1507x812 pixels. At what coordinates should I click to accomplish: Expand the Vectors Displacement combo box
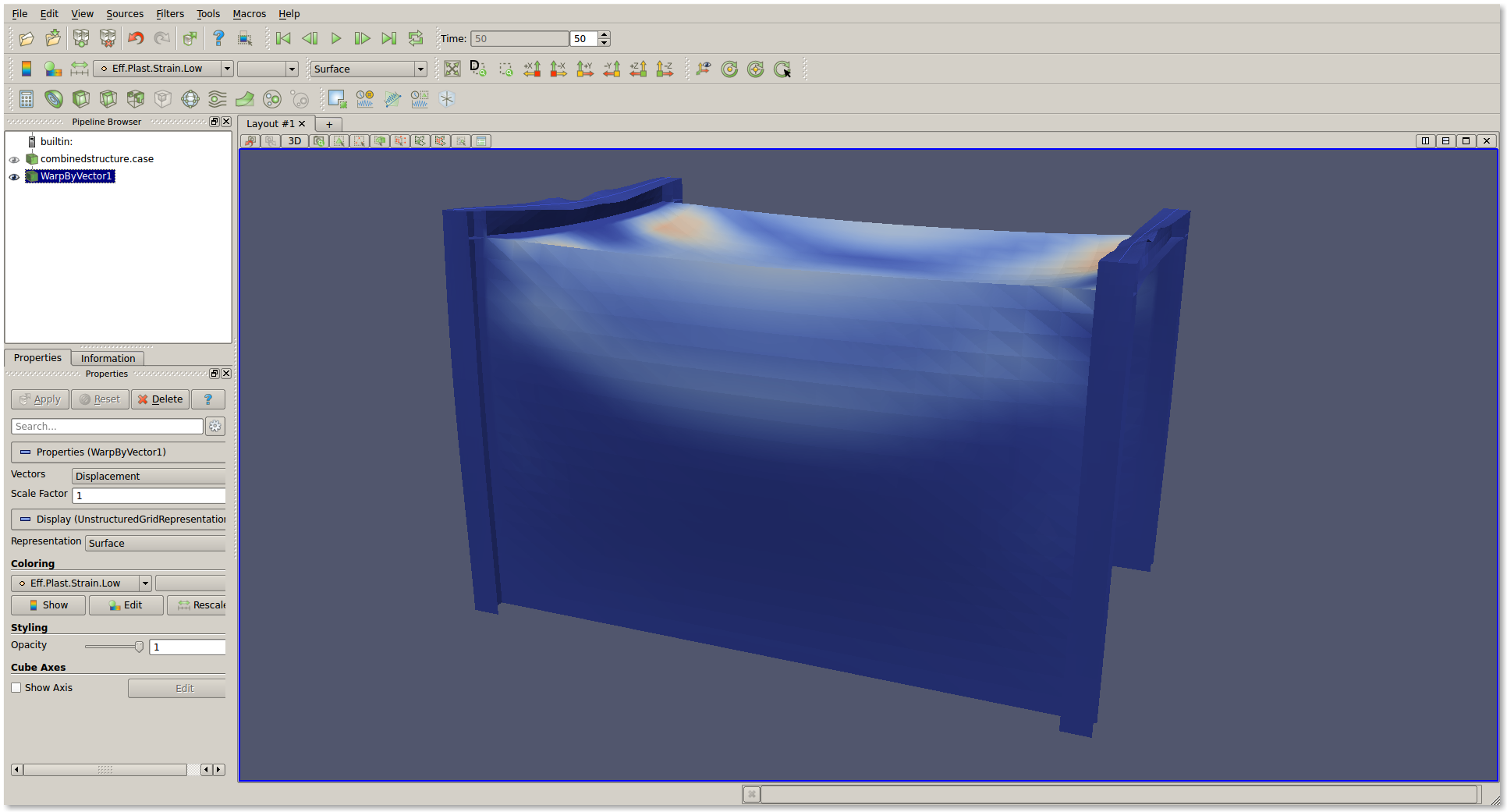148,476
